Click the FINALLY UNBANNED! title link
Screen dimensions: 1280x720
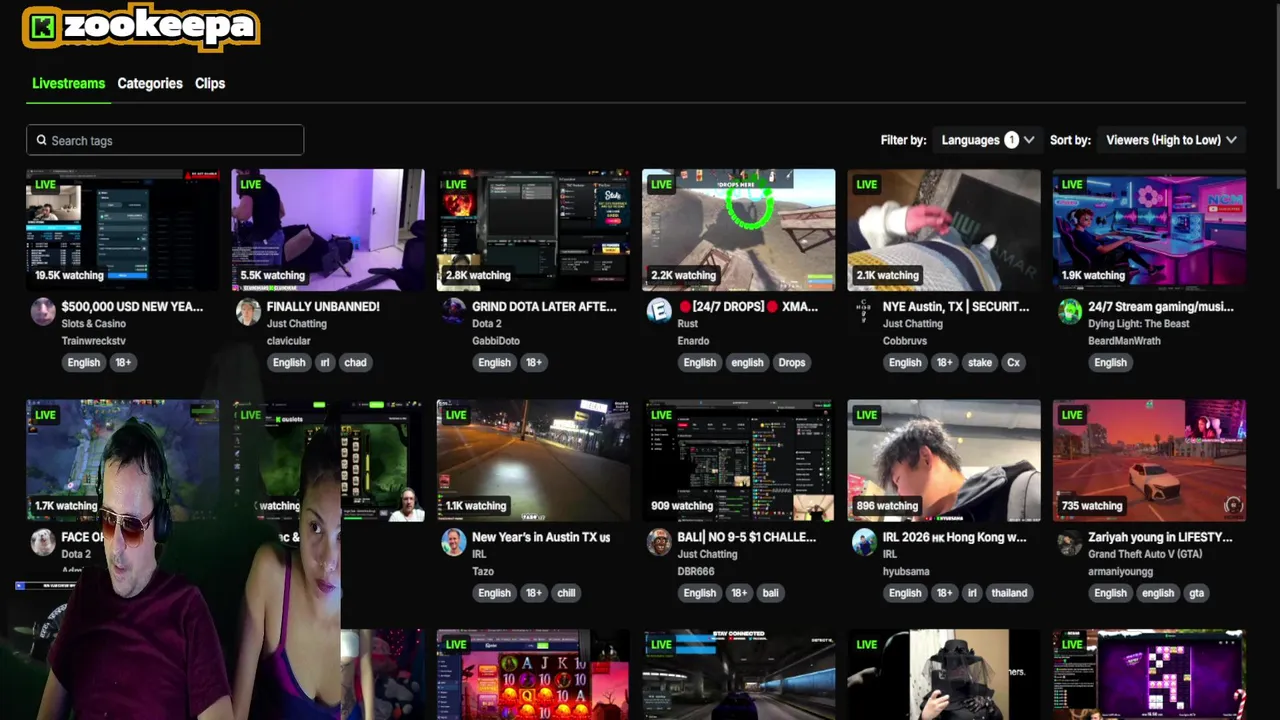323,307
